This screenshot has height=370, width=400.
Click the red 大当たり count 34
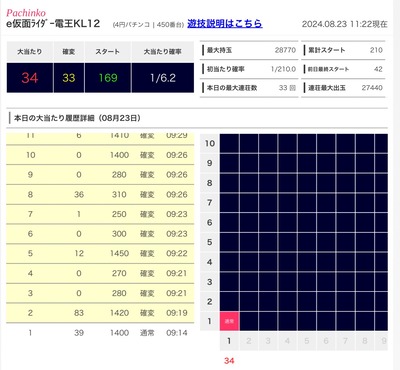coord(30,78)
